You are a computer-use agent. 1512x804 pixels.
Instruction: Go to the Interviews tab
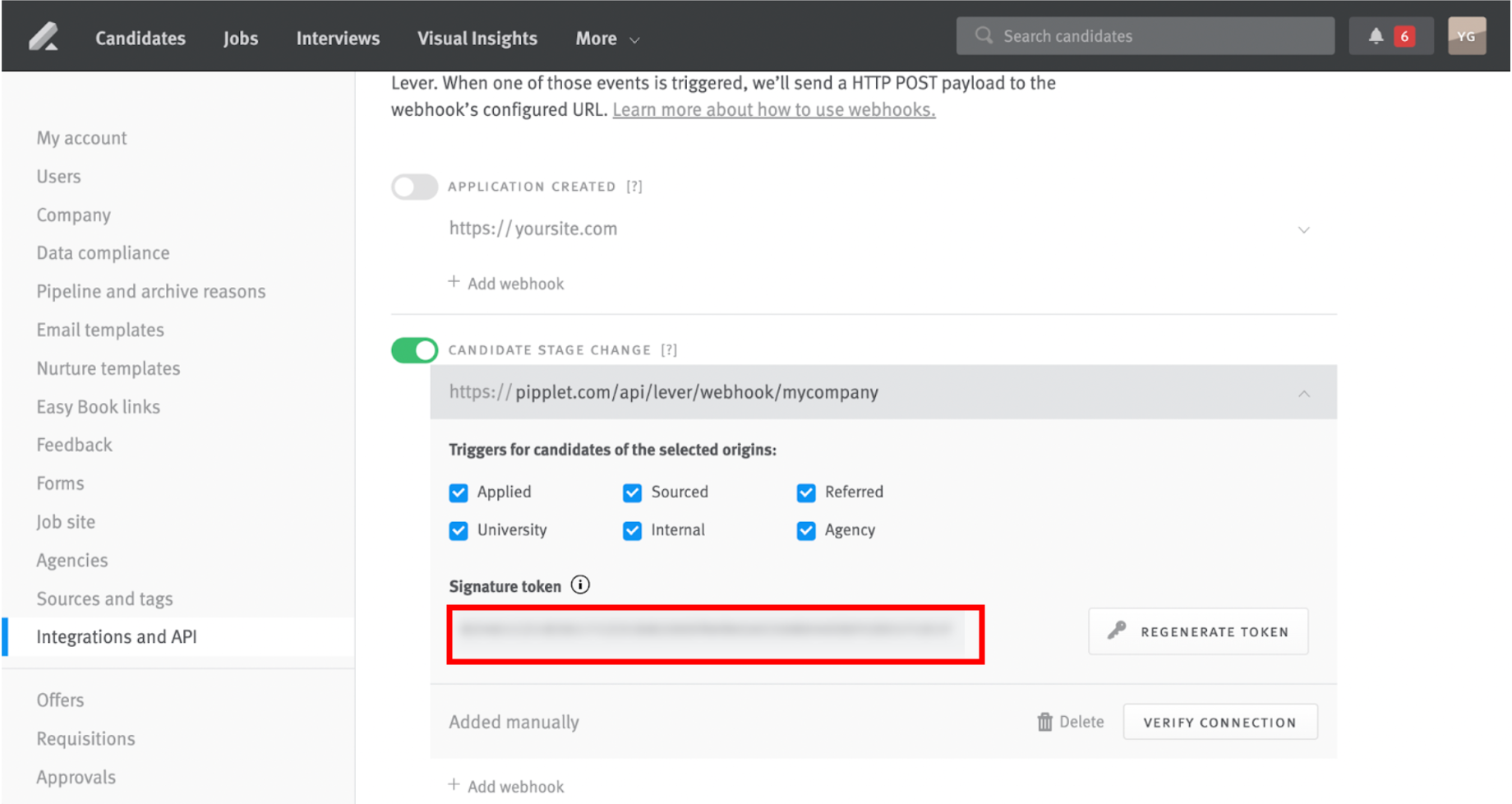click(337, 38)
